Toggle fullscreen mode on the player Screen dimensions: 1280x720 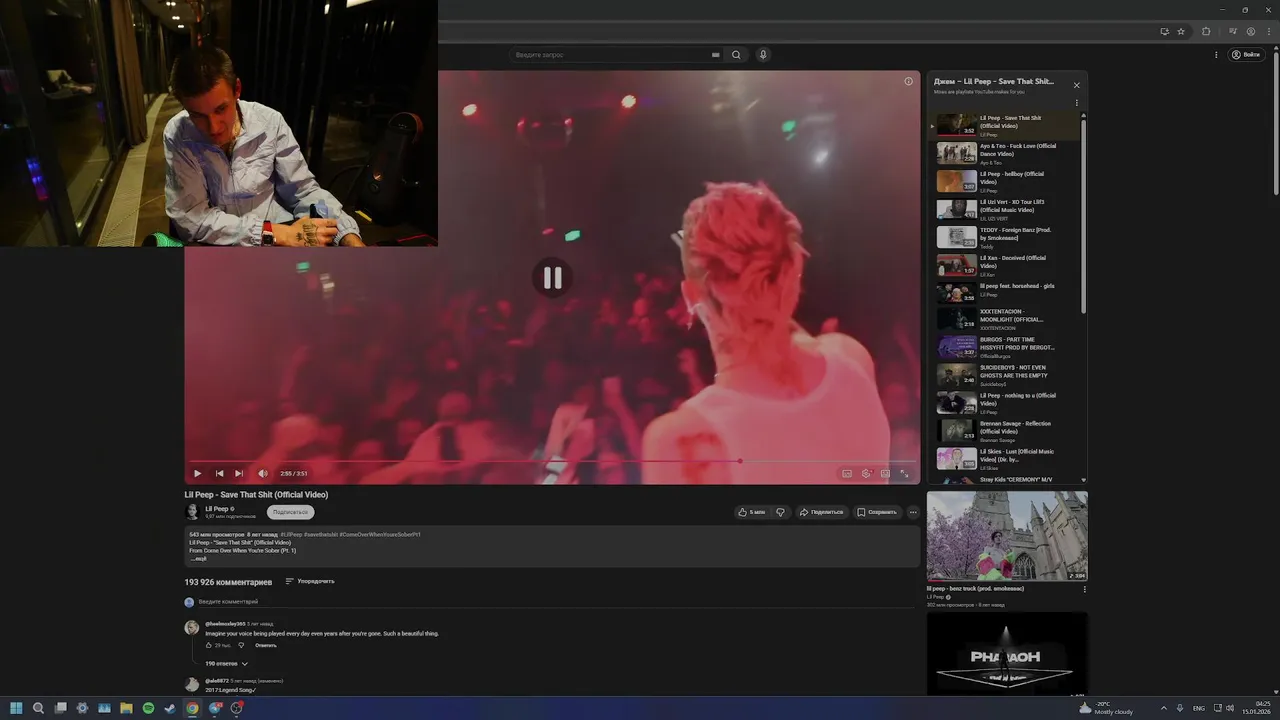click(904, 473)
